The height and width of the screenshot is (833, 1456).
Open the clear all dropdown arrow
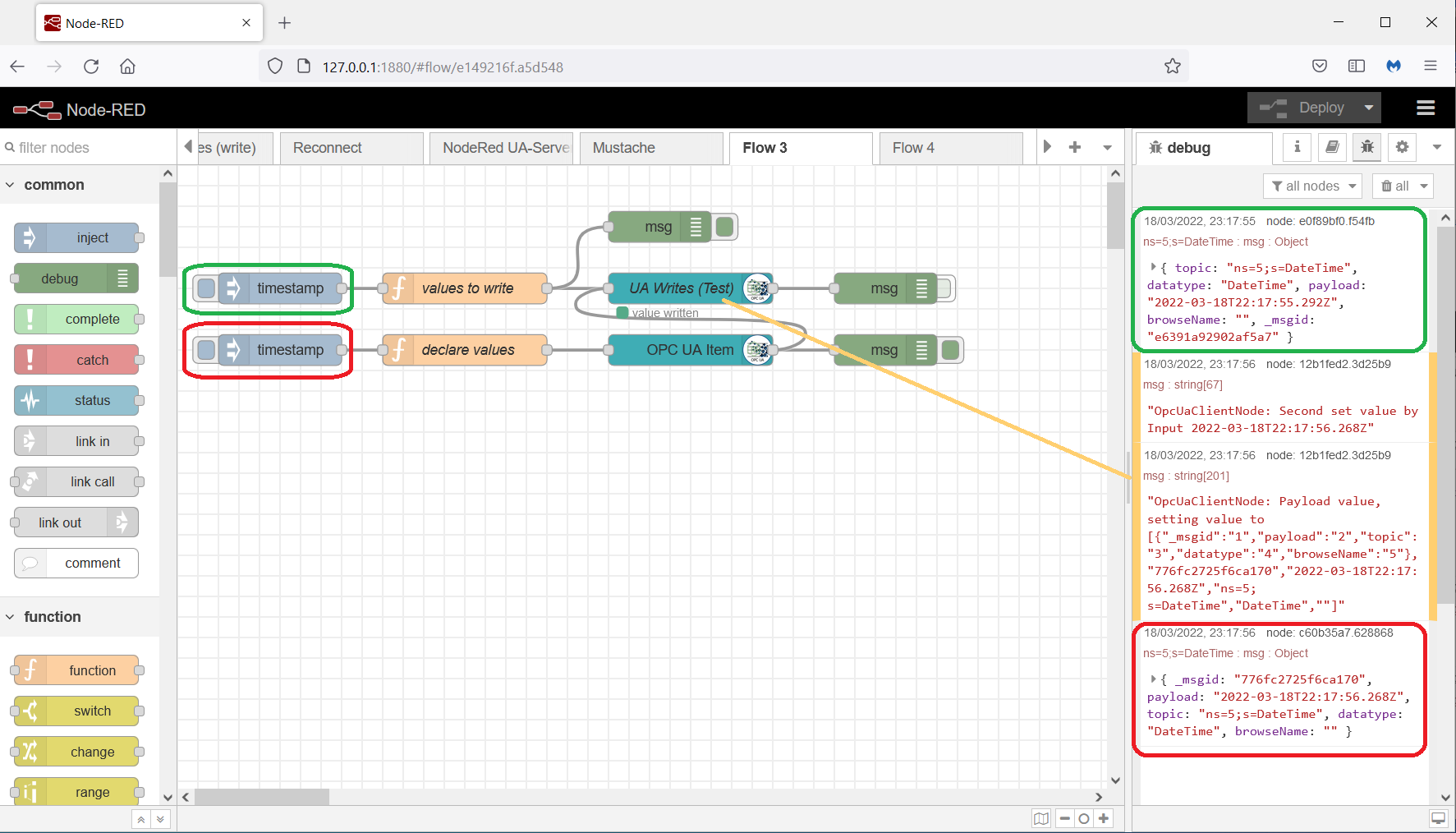tap(1425, 186)
